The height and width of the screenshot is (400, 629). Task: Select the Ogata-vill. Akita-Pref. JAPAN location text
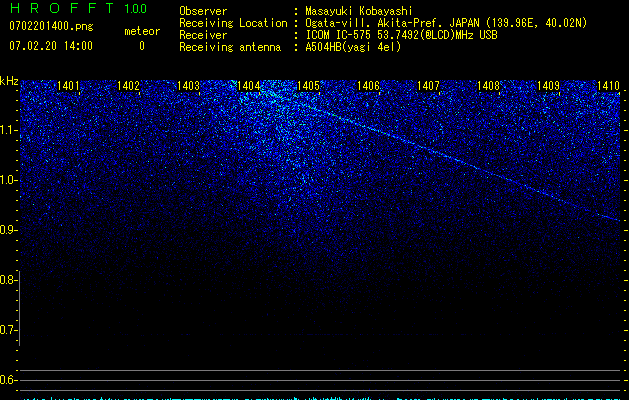(x=446, y=23)
